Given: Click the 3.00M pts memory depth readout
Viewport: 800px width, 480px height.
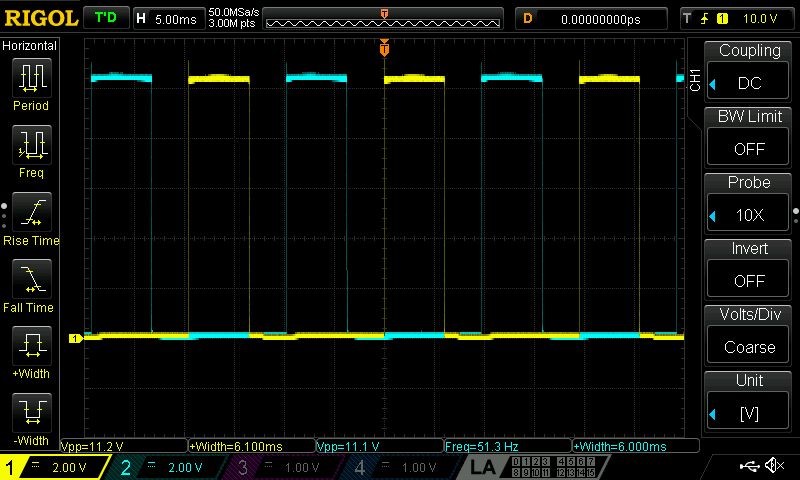Looking at the screenshot, I should 232,23.
